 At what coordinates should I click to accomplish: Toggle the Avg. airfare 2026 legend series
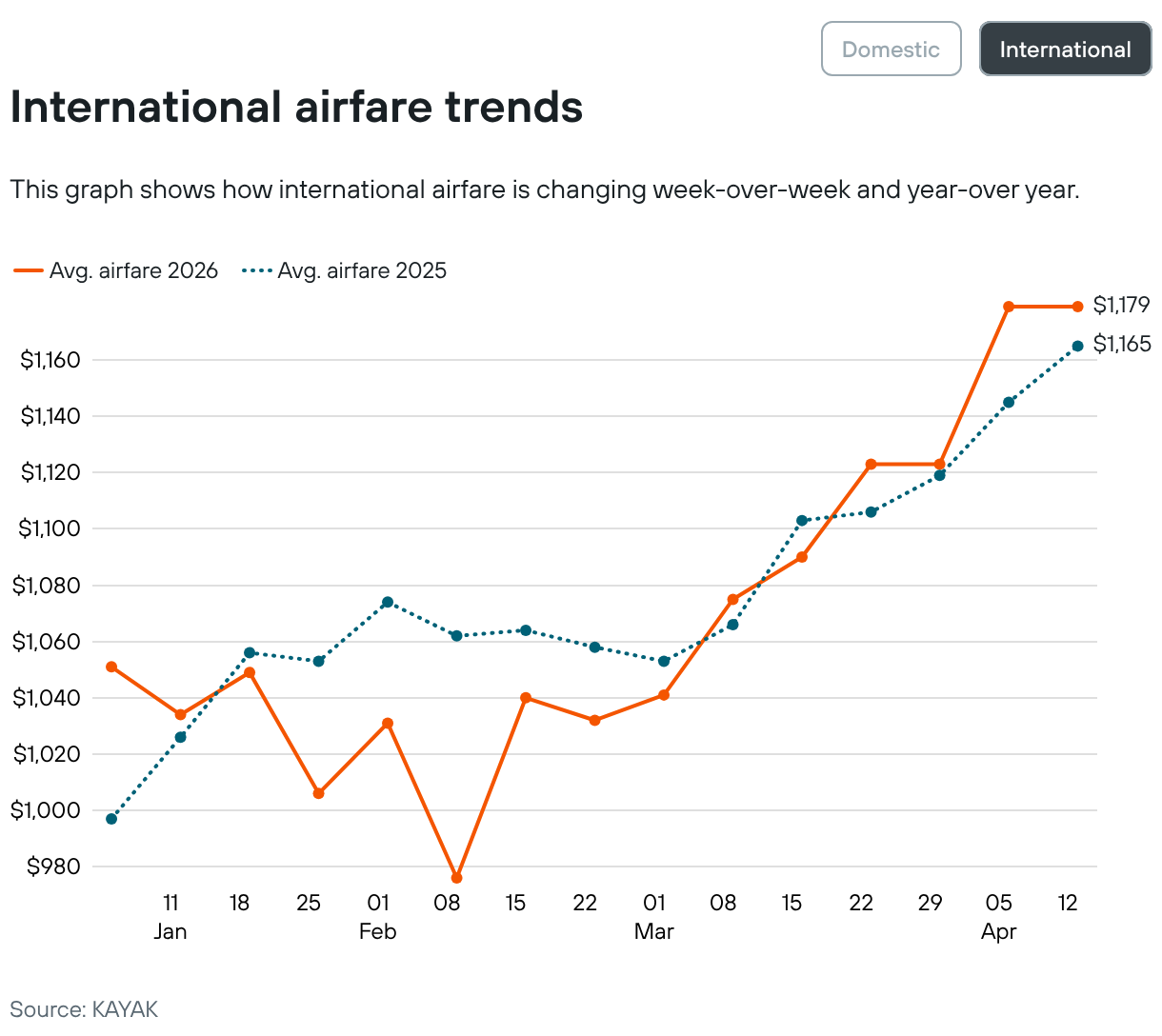(x=116, y=270)
